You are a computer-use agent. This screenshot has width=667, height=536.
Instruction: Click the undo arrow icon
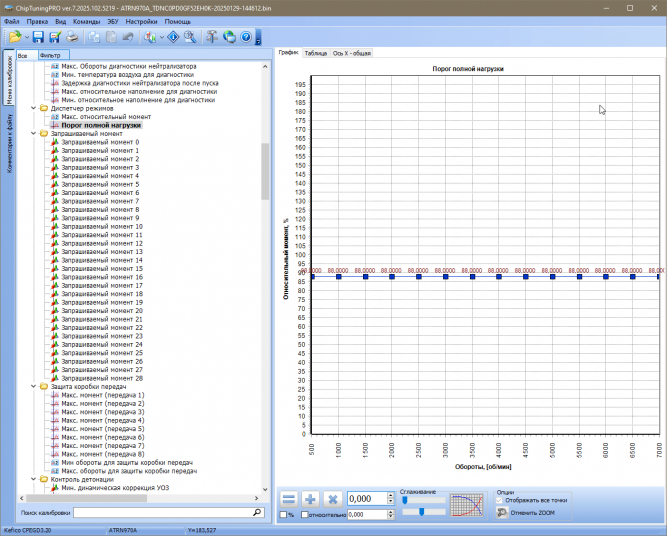(x=128, y=37)
